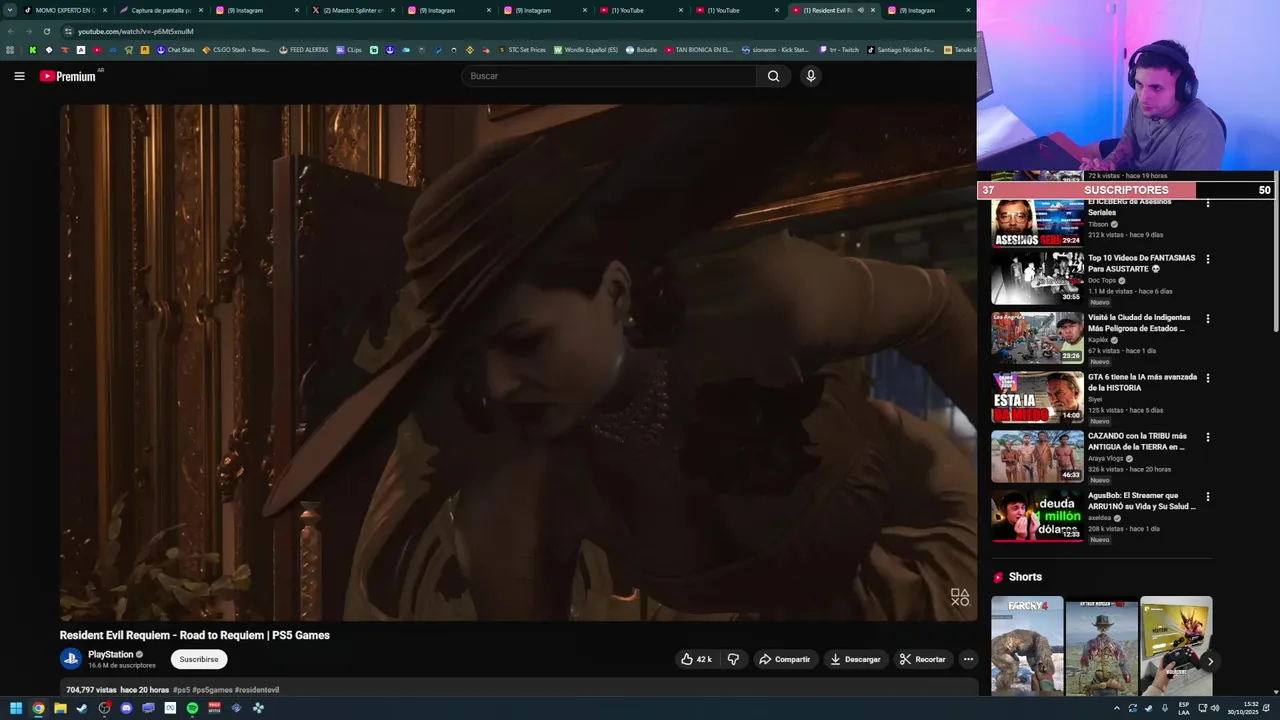Like the video with thumbs up
This screenshot has width=1280, height=720.
(x=696, y=659)
